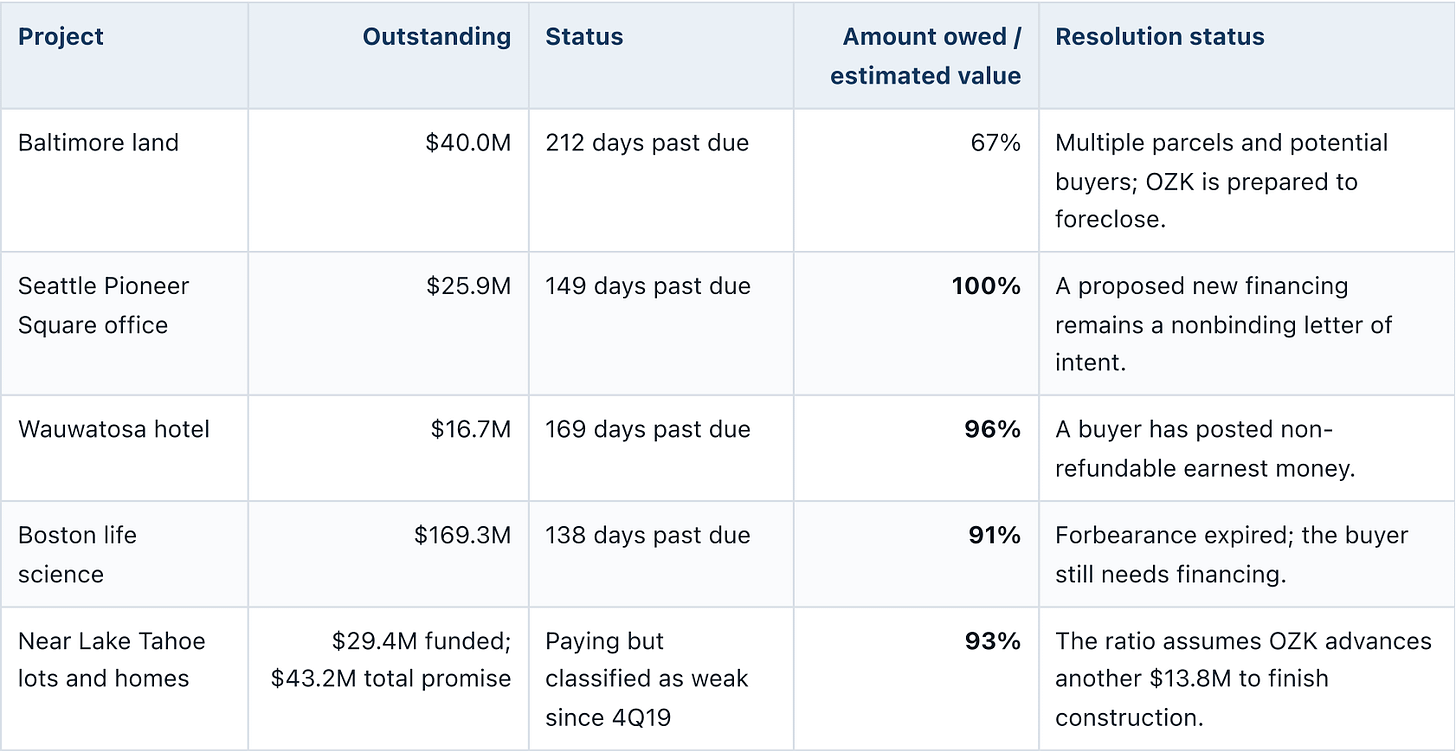The width and height of the screenshot is (1456, 751).
Task: Click the 67% ratio value
Action: [x=995, y=143]
